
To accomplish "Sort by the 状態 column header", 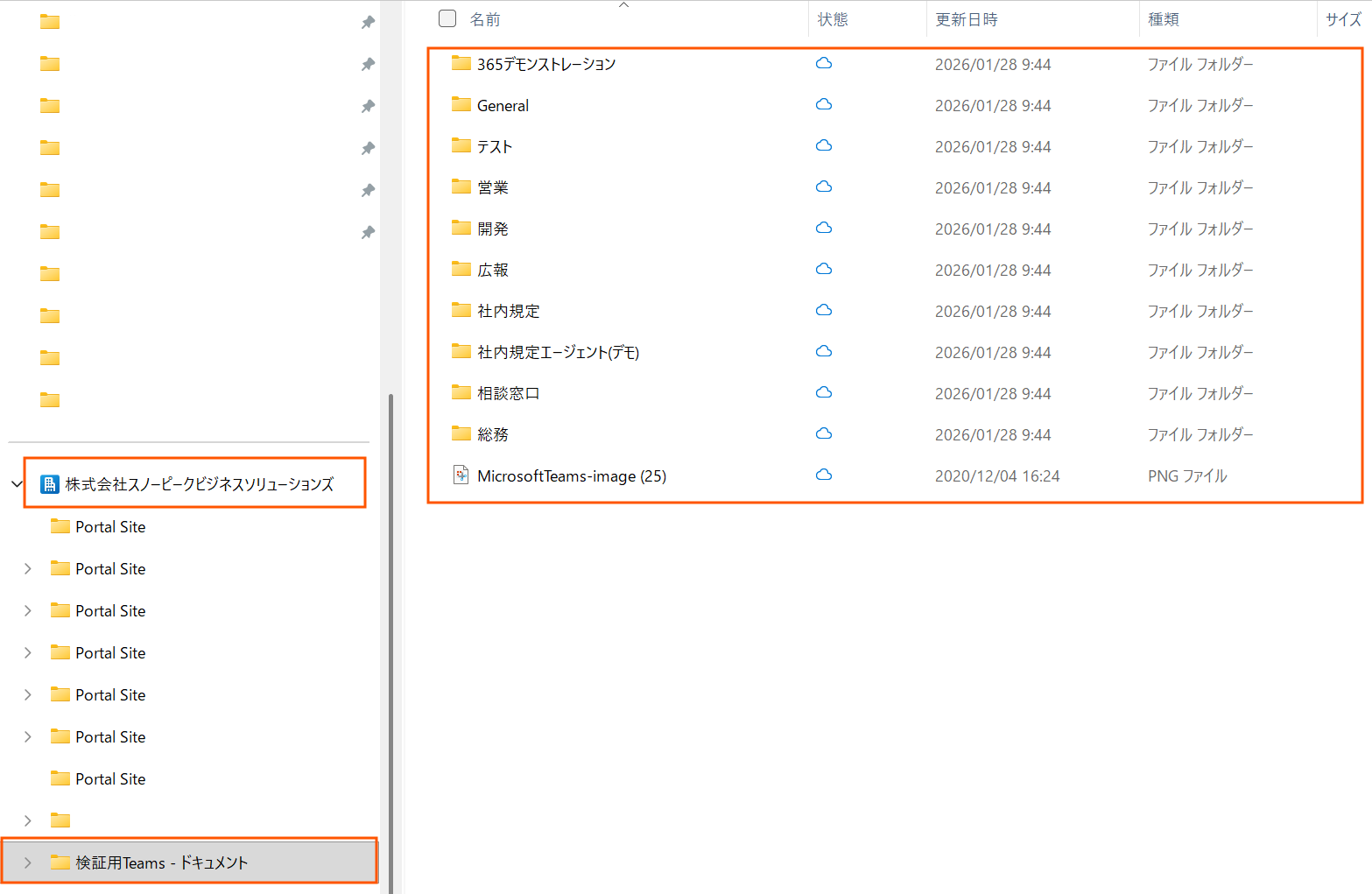I will (833, 19).
